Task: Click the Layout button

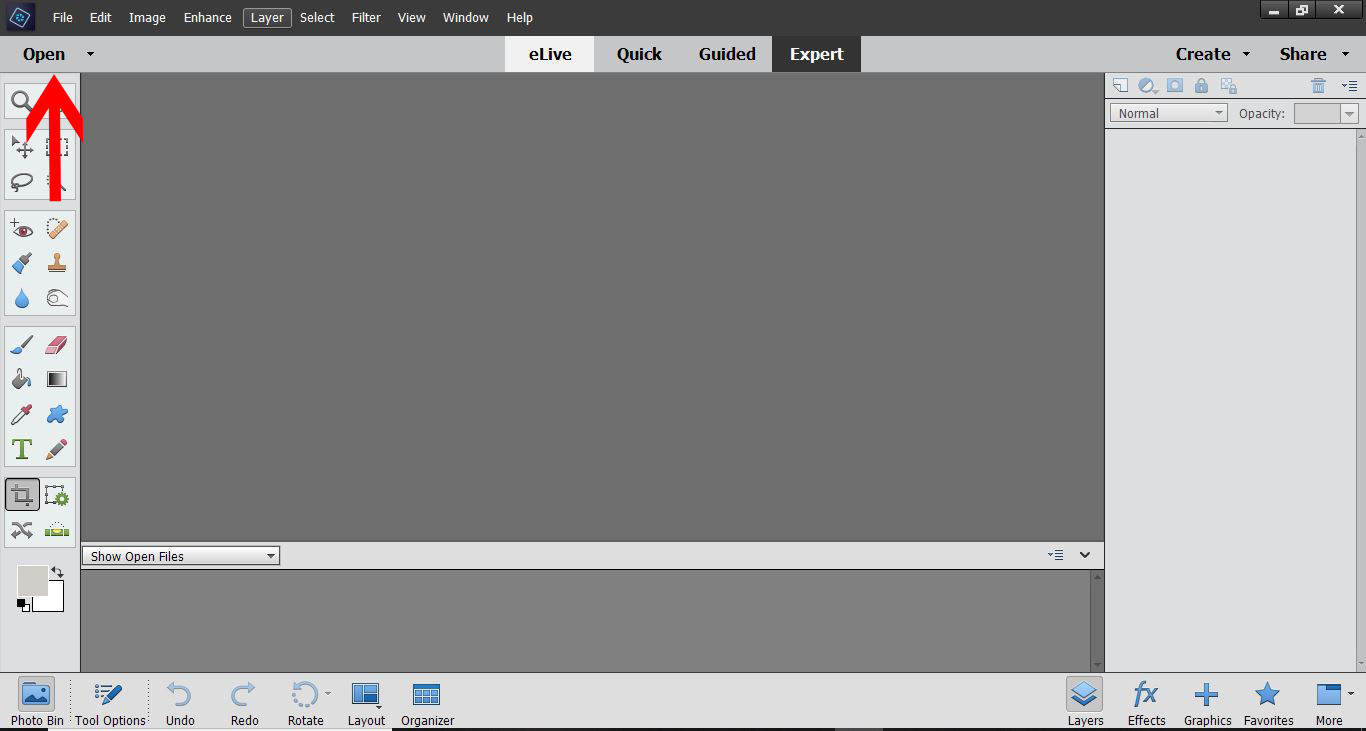Action: [366, 702]
